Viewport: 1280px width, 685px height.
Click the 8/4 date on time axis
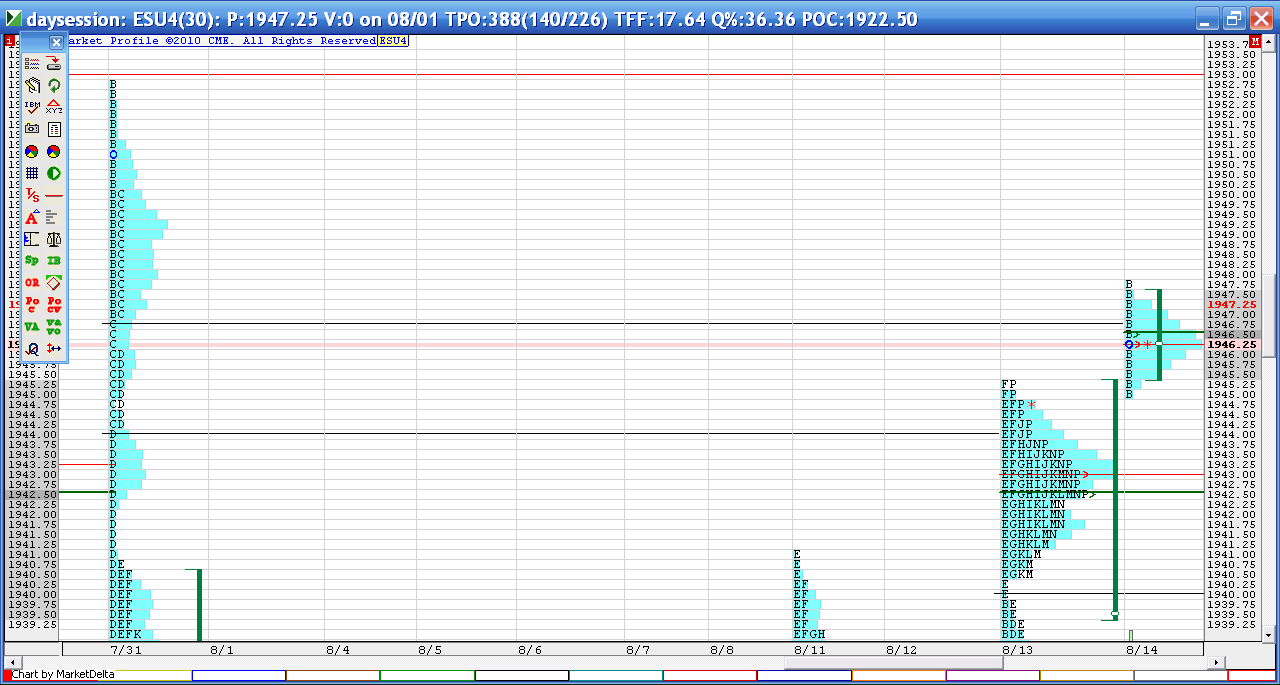(x=338, y=649)
